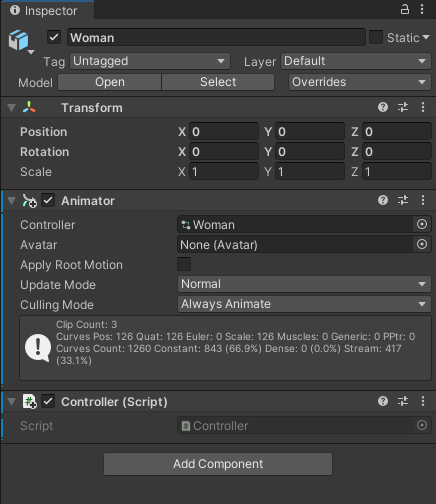This screenshot has width=436, height=504.
Task: Click the Rotation Y field
Action: click(x=310, y=151)
